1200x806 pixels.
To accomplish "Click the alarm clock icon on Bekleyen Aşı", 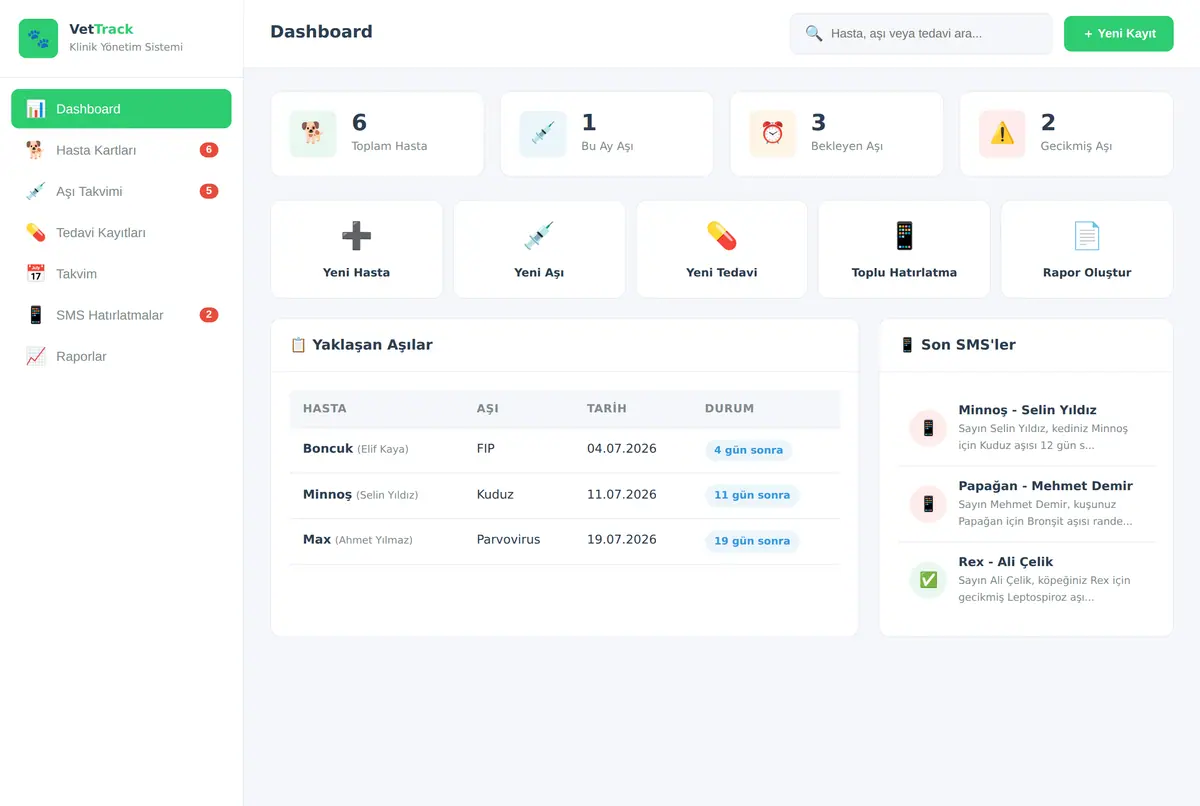I will tap(773, 134).
